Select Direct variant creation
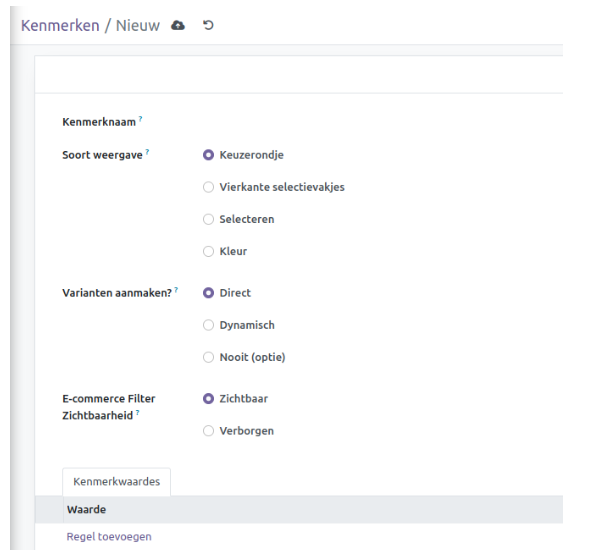The image size is (616, 560). click(208, 293)
